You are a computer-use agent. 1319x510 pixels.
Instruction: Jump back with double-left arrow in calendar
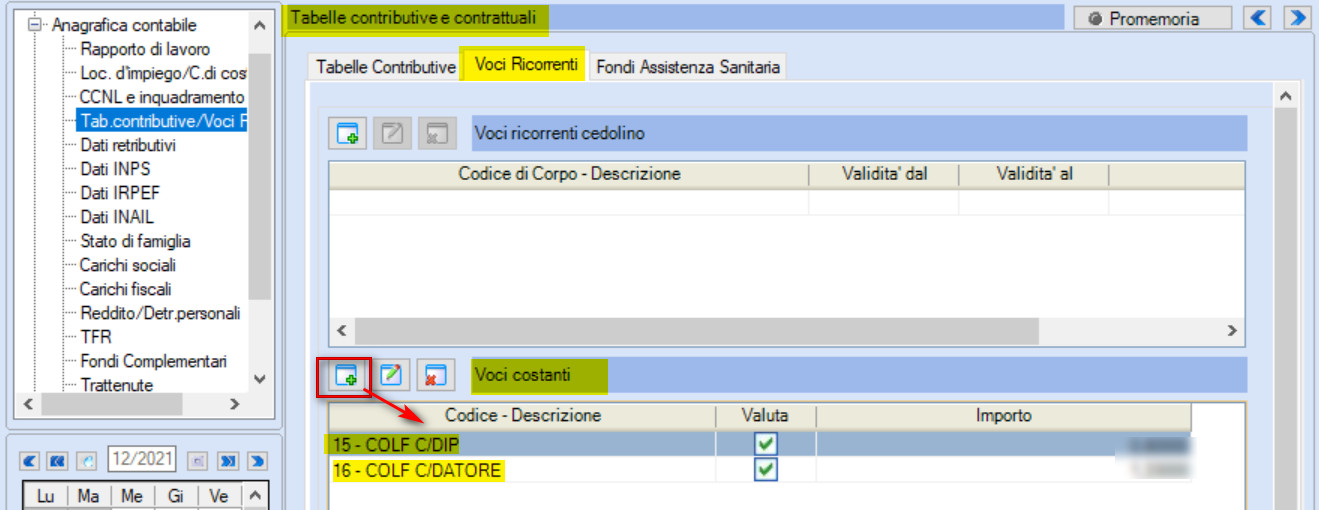click(x=57, y=461)
